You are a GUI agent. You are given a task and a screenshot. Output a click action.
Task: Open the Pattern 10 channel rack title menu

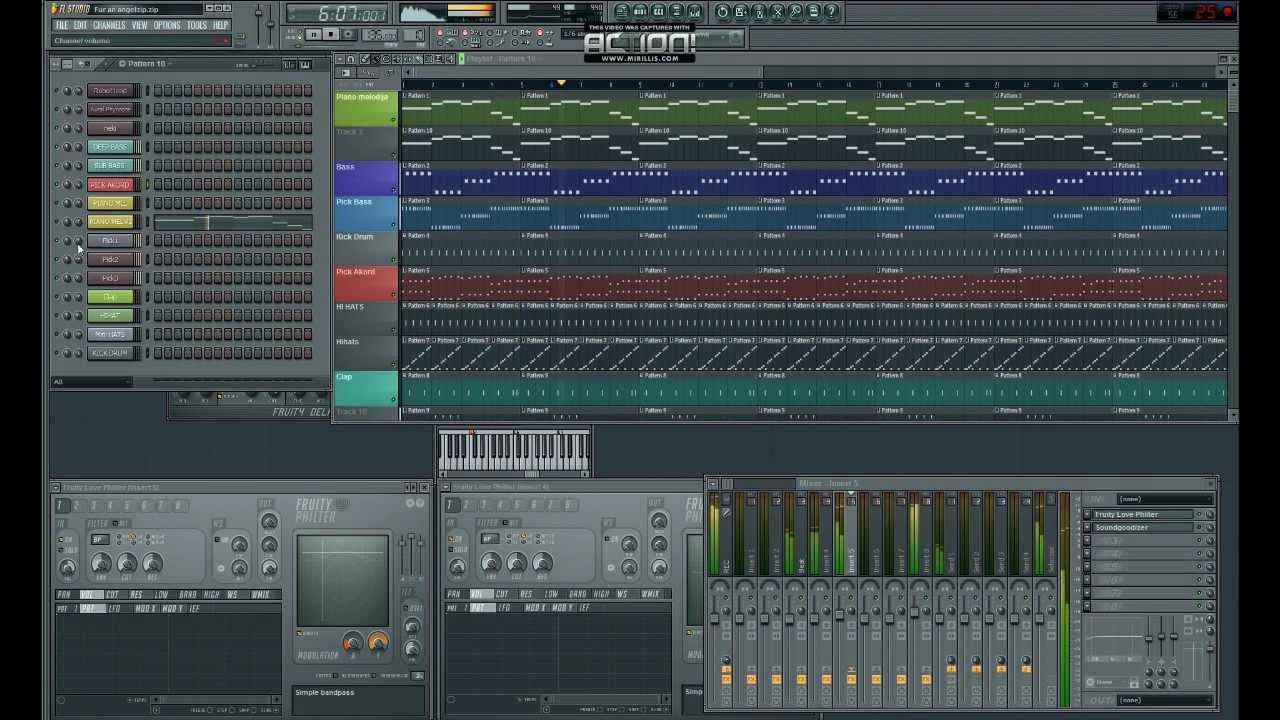point(146,64)
